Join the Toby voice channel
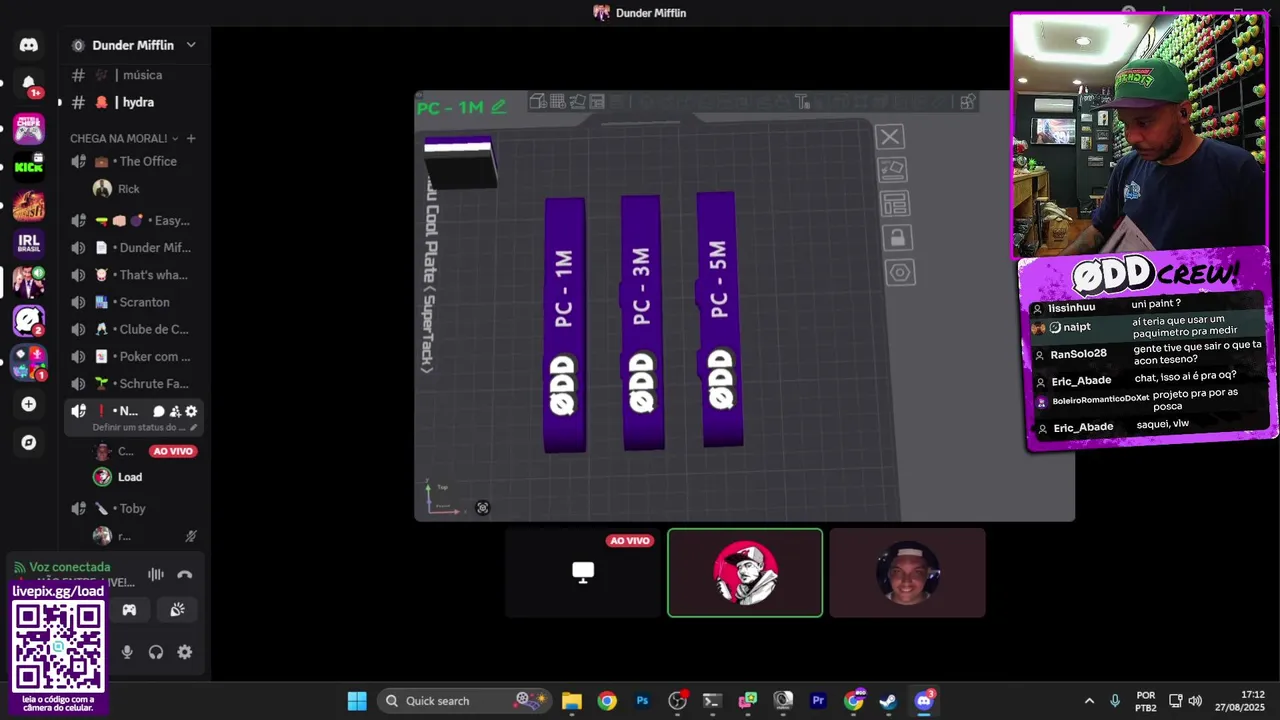Image resolution: width=1280 pixels, height=720 pixels. 134,508
